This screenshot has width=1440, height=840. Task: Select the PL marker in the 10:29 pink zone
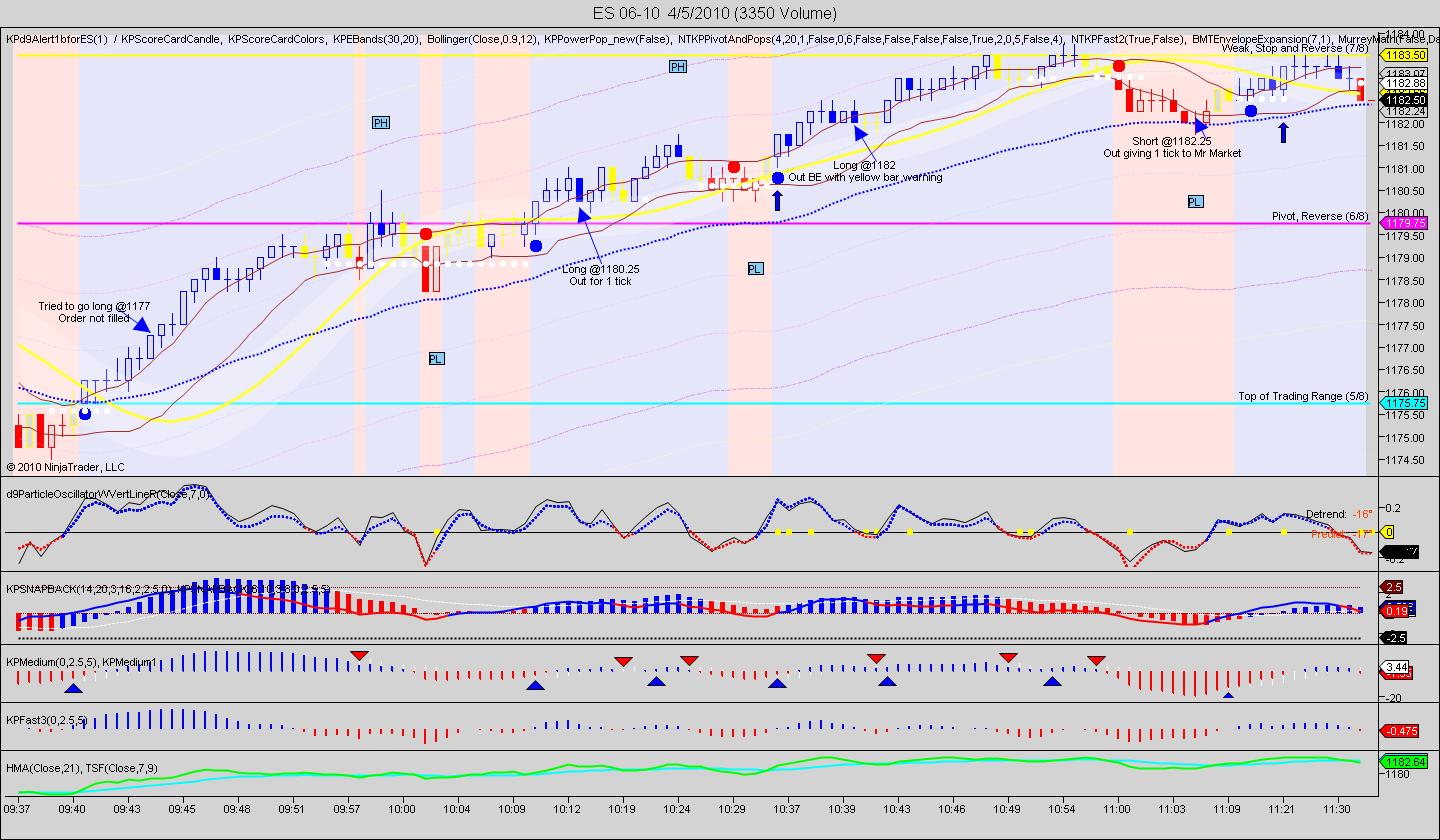click(755, 268)
